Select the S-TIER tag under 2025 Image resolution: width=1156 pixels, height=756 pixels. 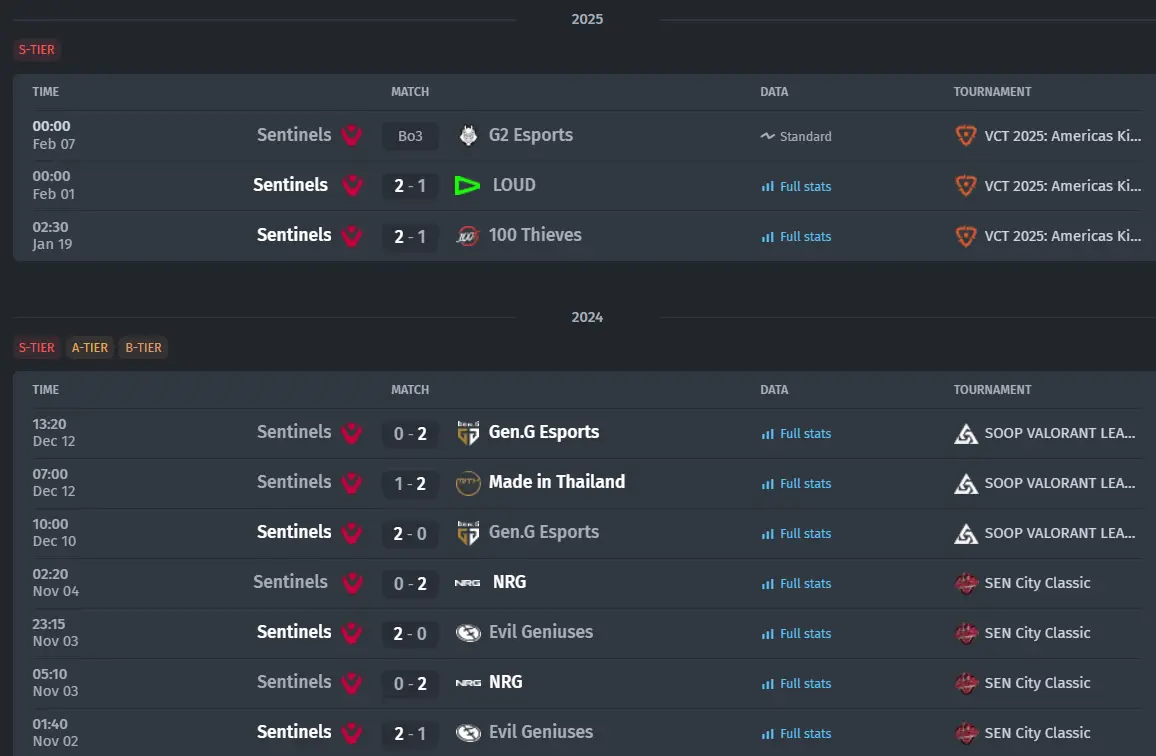(37, 49)
